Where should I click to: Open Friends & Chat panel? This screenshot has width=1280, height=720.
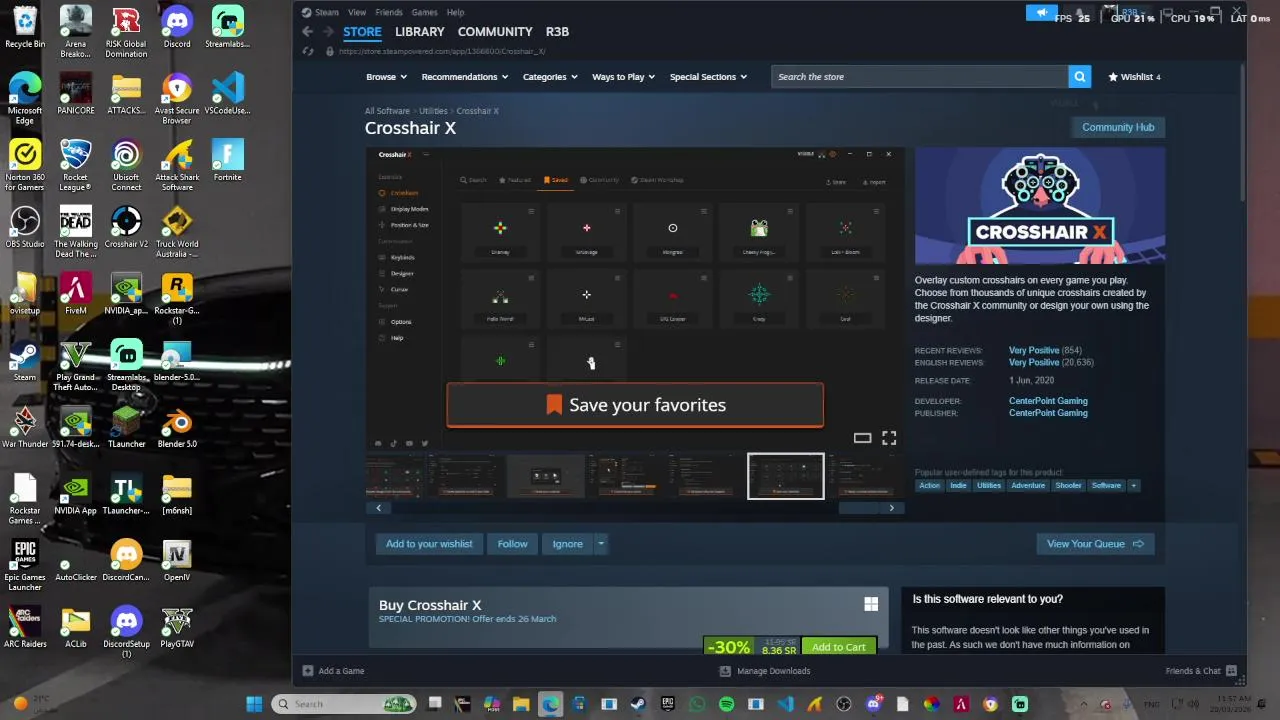click(x=1201, y=671)
